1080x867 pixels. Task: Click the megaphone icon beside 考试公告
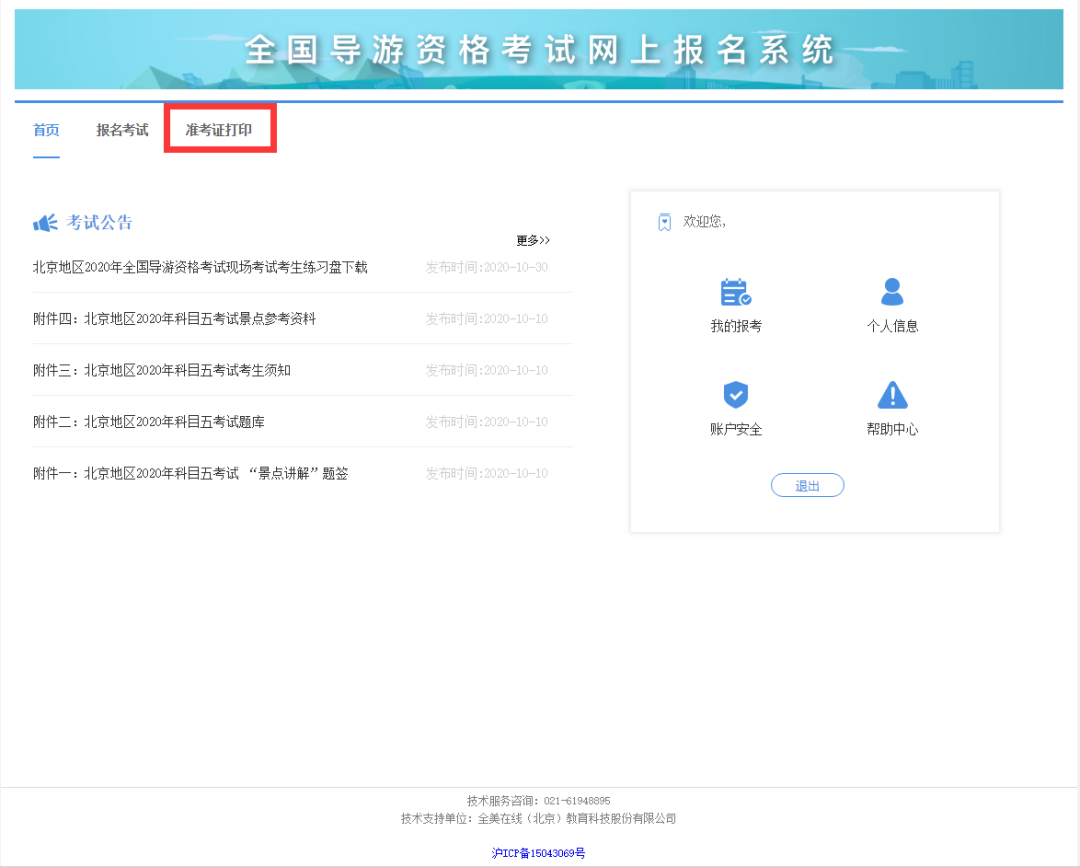pos(45,222)
